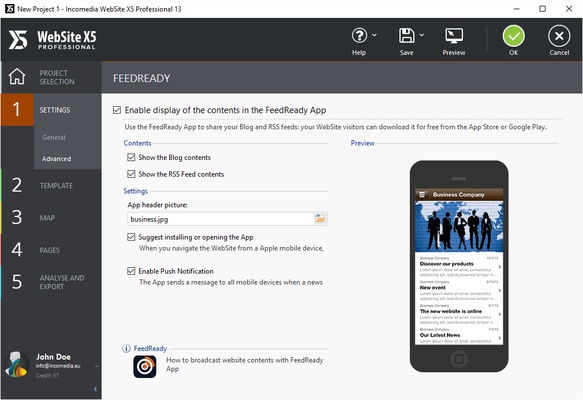
Task: Click the phone home button in preview
Action: click(x=459, y=359)
